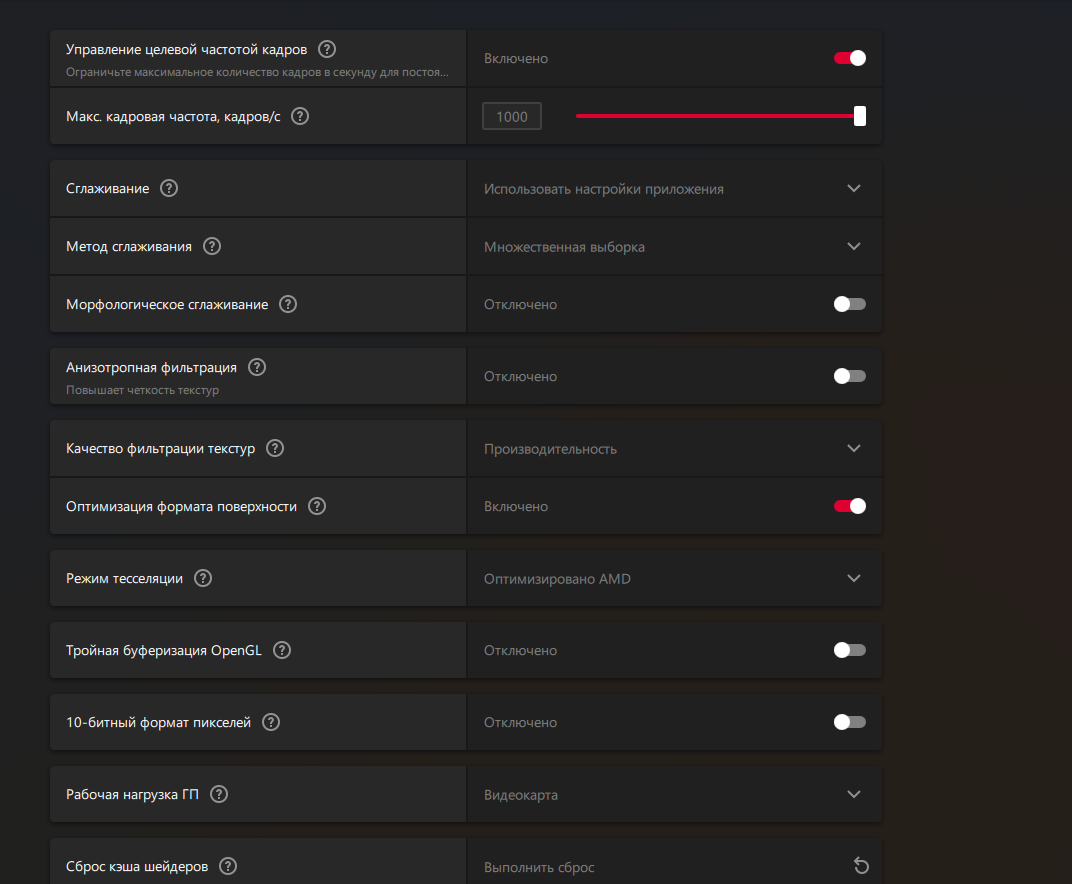This screenshot has width=1072, height=884.
Task: Select the Множественная выборка value text
Action: 564,247
